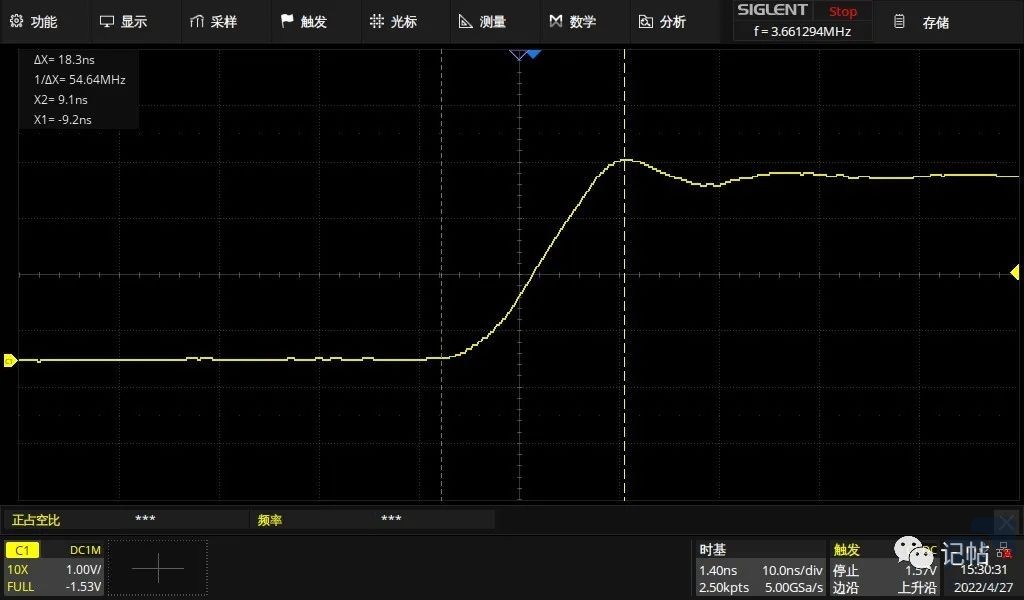
Task: Click the ruler icon beside 测量
Action: 466,22
